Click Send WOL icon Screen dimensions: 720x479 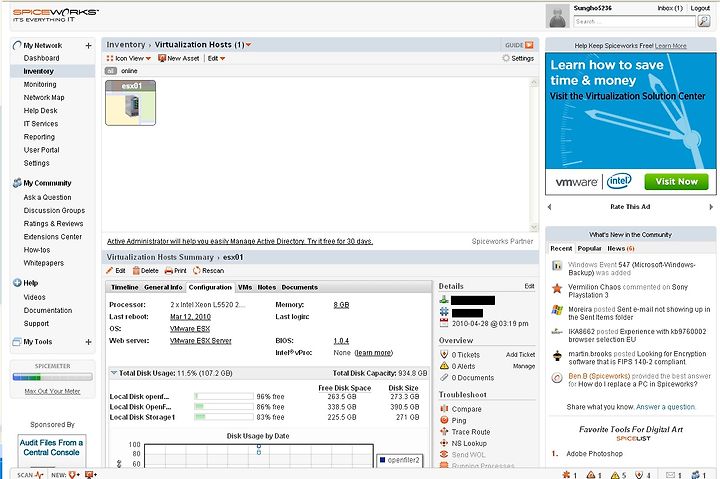pyautogui.click(x=444, y=454)
